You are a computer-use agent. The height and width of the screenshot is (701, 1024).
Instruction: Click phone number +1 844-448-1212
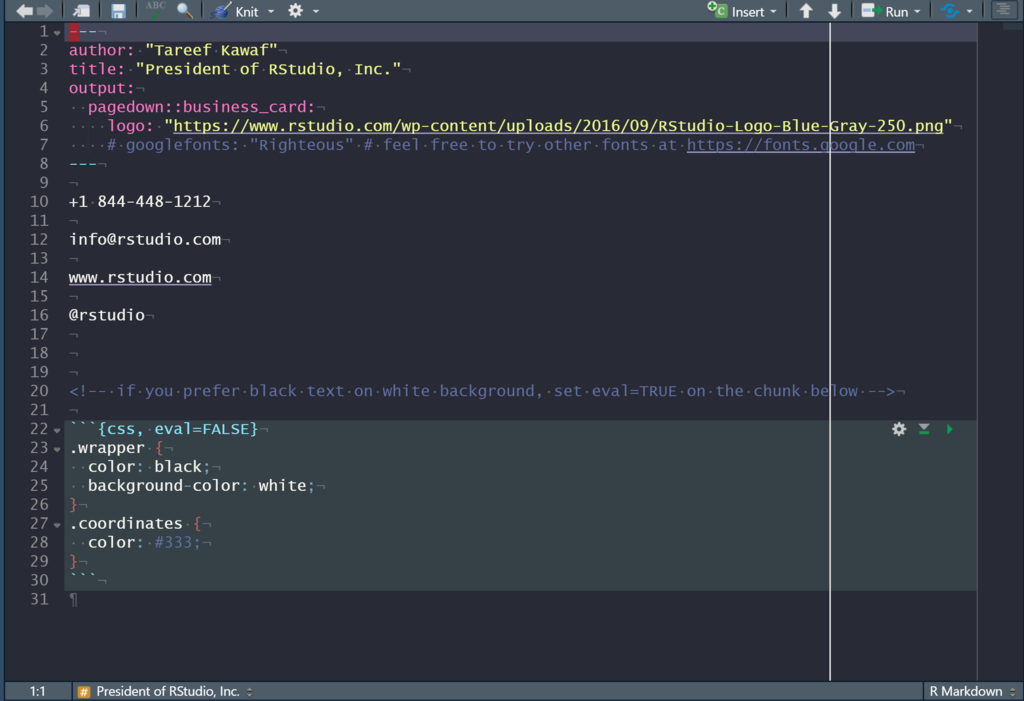point(140,202)
